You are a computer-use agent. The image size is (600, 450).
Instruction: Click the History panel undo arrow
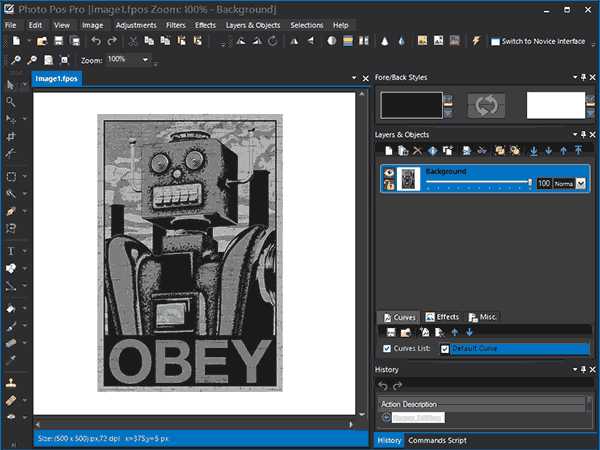(x=383, y=386)
